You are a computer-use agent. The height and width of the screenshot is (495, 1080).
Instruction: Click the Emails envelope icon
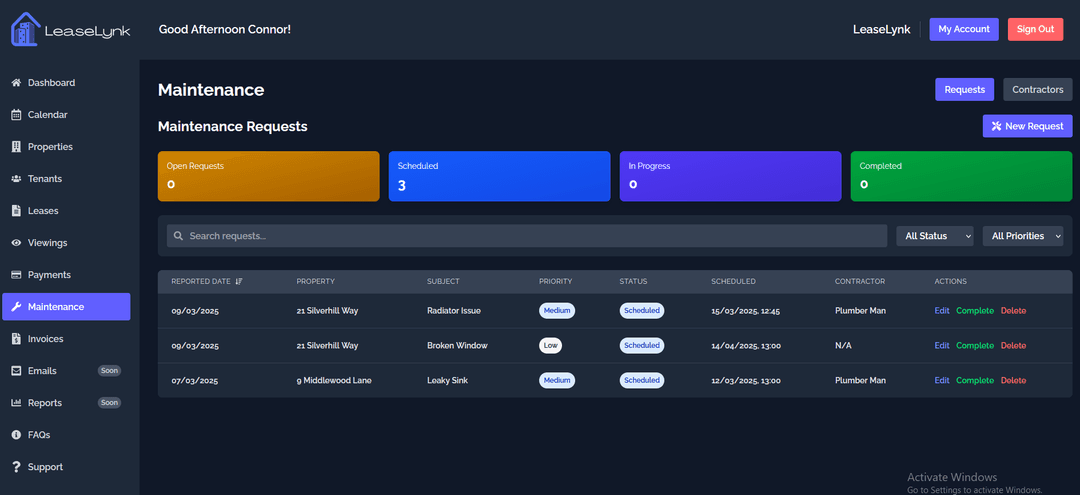click(17, 371)
